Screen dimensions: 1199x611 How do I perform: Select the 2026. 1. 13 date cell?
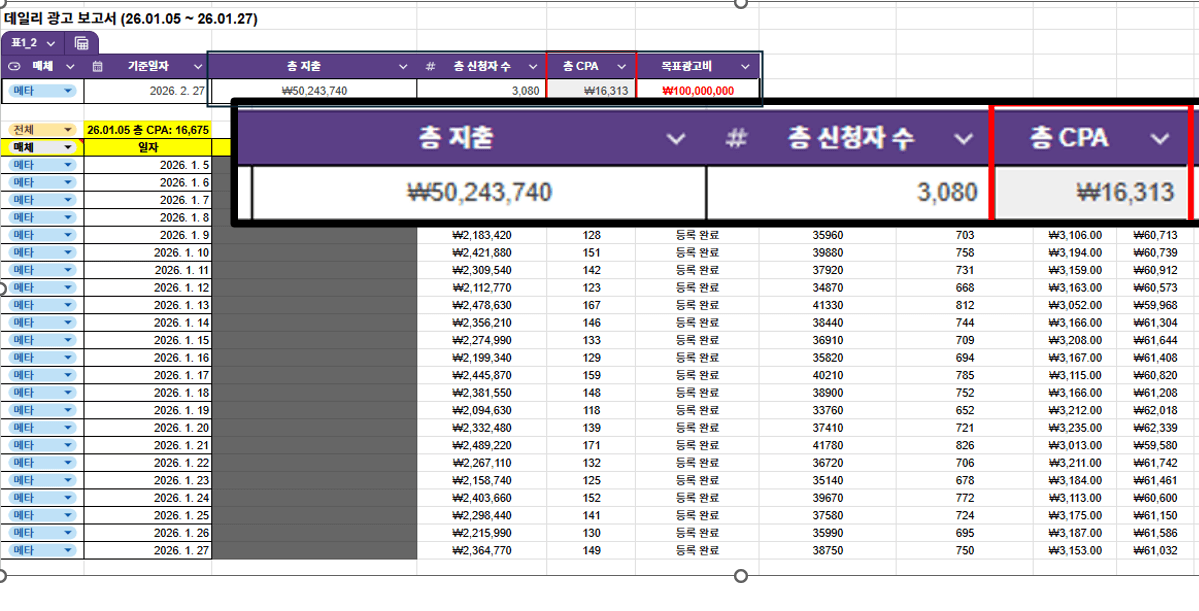[x=148, y=305]
